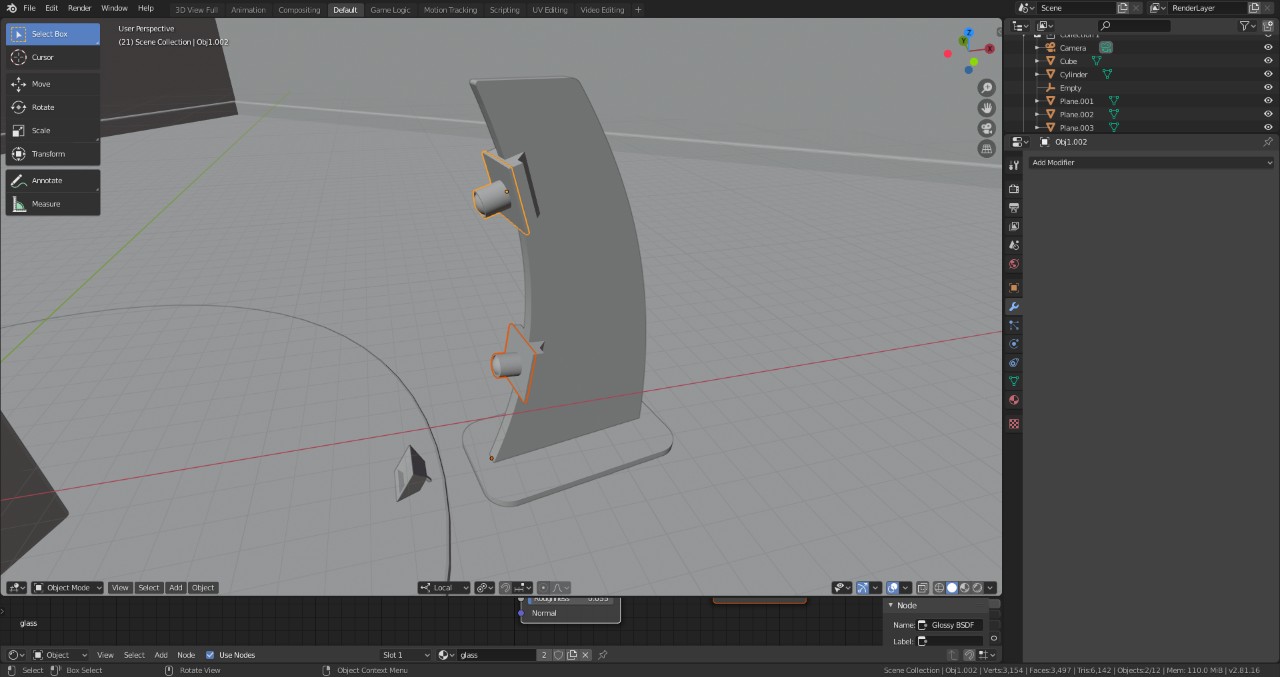Open the View Layer properties tab
The image size is (1280, 677).
pyautogui.click(x=1014, y=227)
